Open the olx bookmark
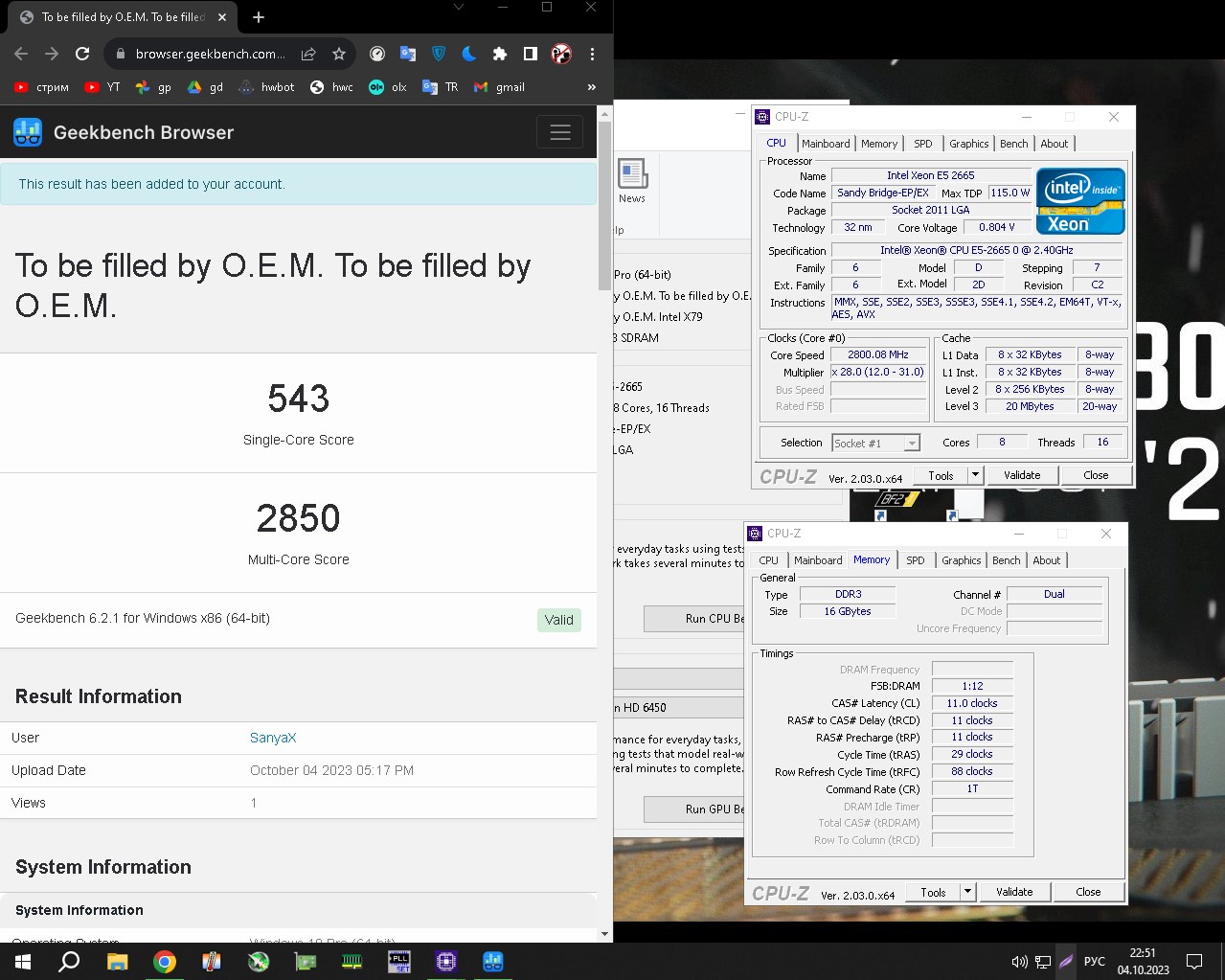This screenshot has height=980, width=1225. [x=388, y=87]
